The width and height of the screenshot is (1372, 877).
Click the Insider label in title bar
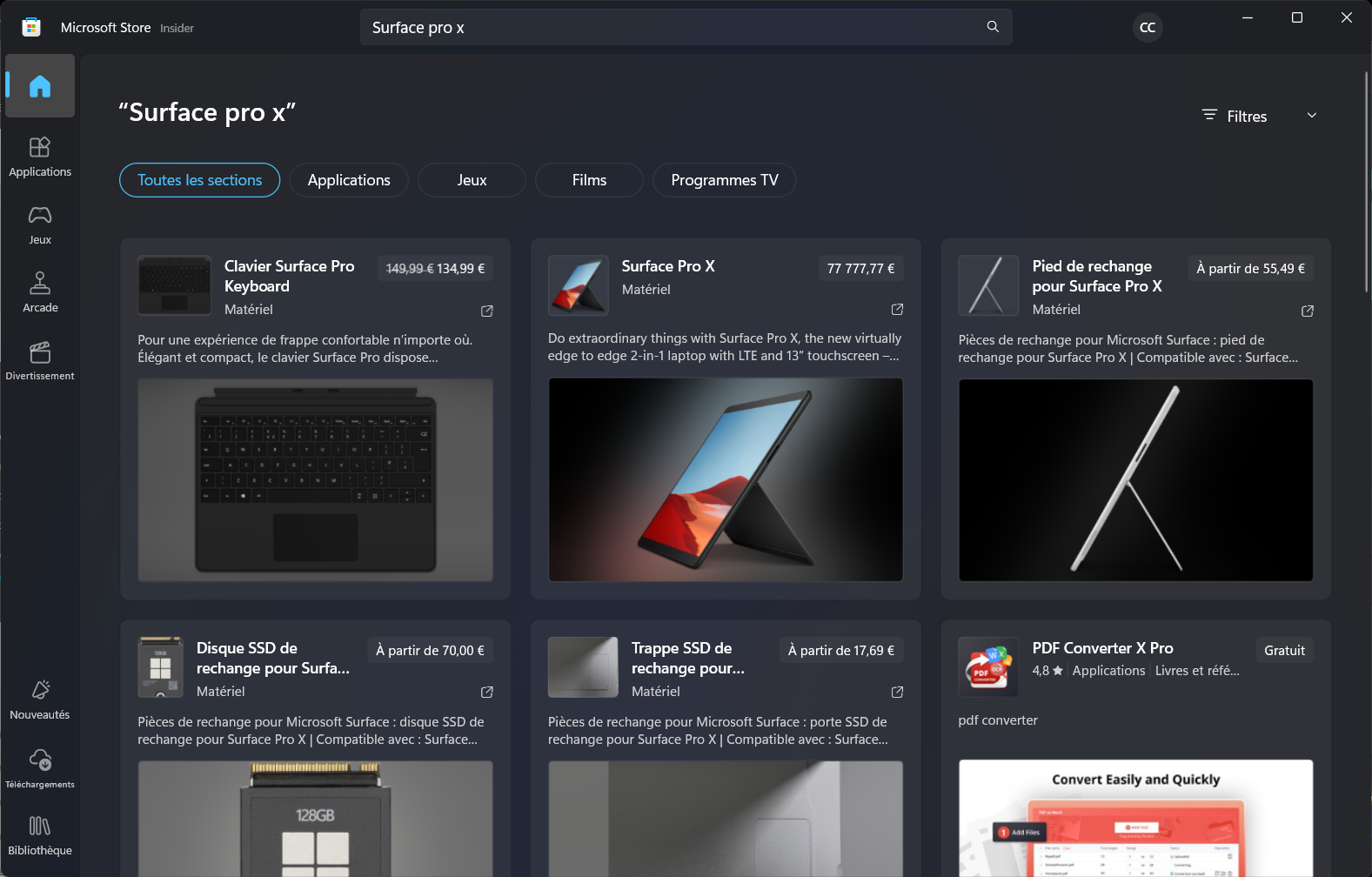[x=177, y=28]
